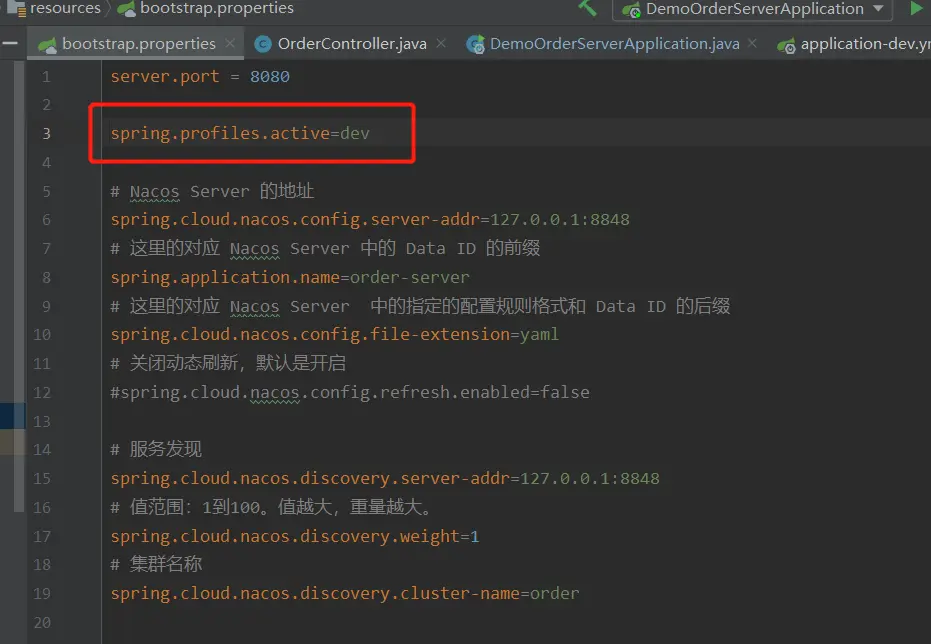Image resolution: width=931 pixels, height=644 pixels.
Task: Place cursor on spring.profiles.active=dev line
Action: click(240, 133)
